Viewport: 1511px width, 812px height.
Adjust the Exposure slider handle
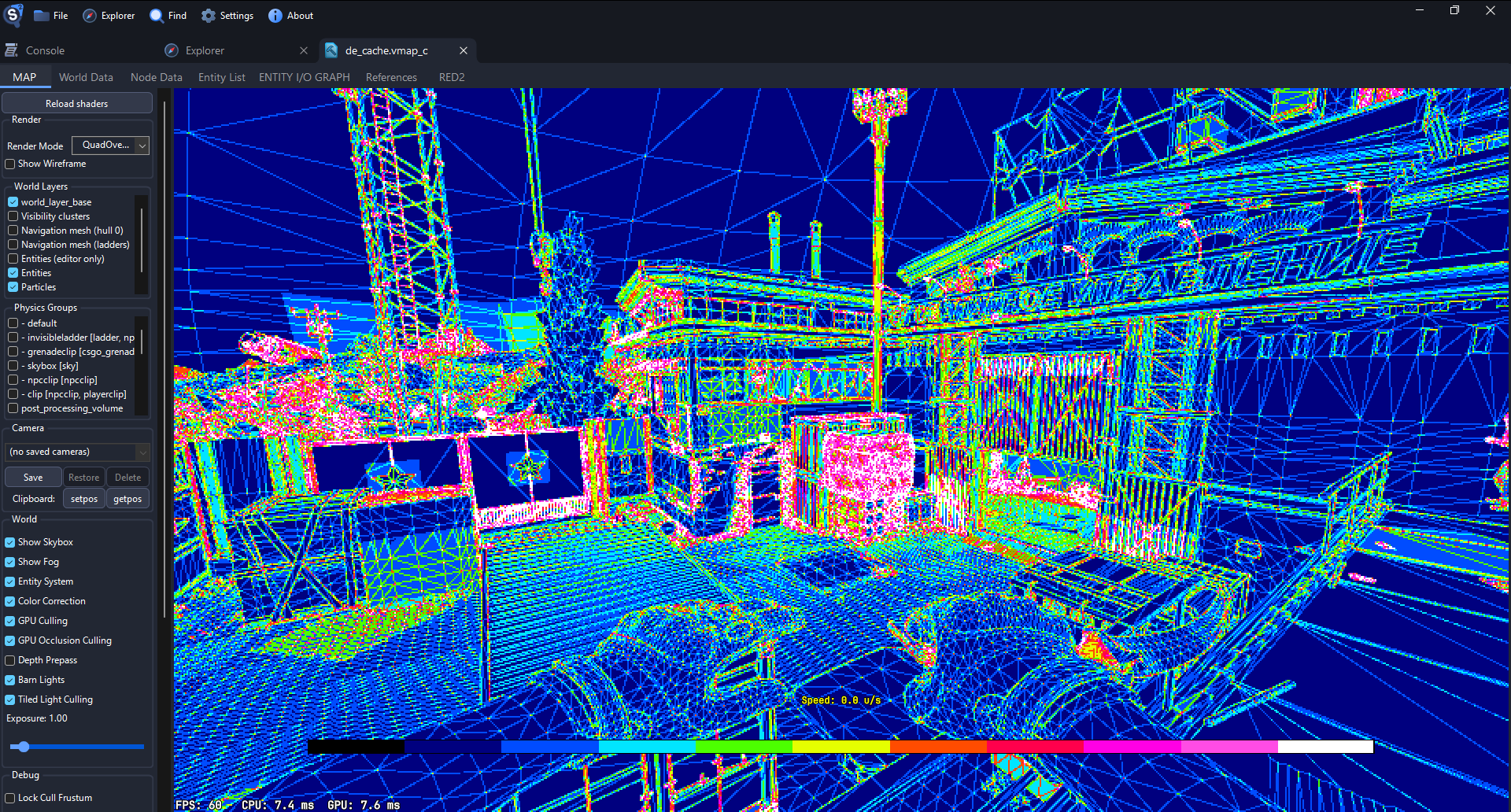[24, 746]
